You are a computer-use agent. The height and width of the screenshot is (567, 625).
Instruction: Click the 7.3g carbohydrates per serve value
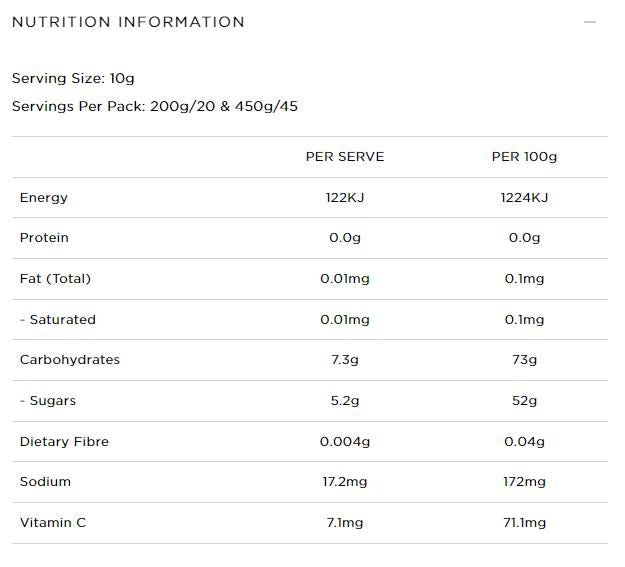[345, 360]
